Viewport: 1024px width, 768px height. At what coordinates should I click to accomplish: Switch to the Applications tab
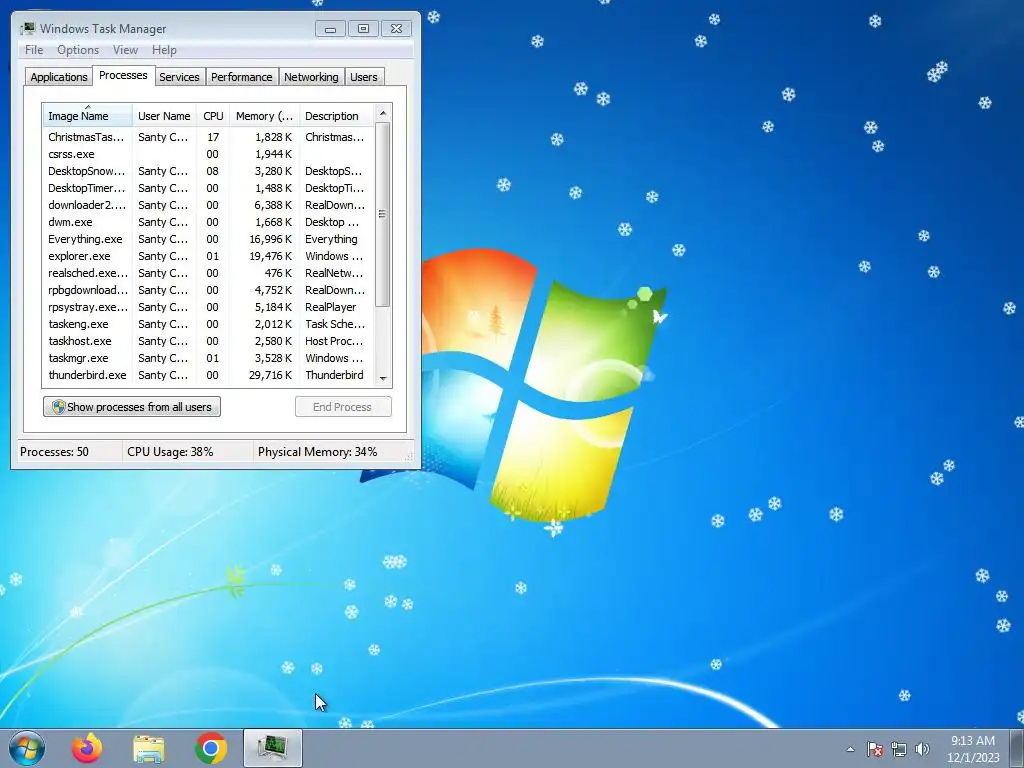coord(59,76)
